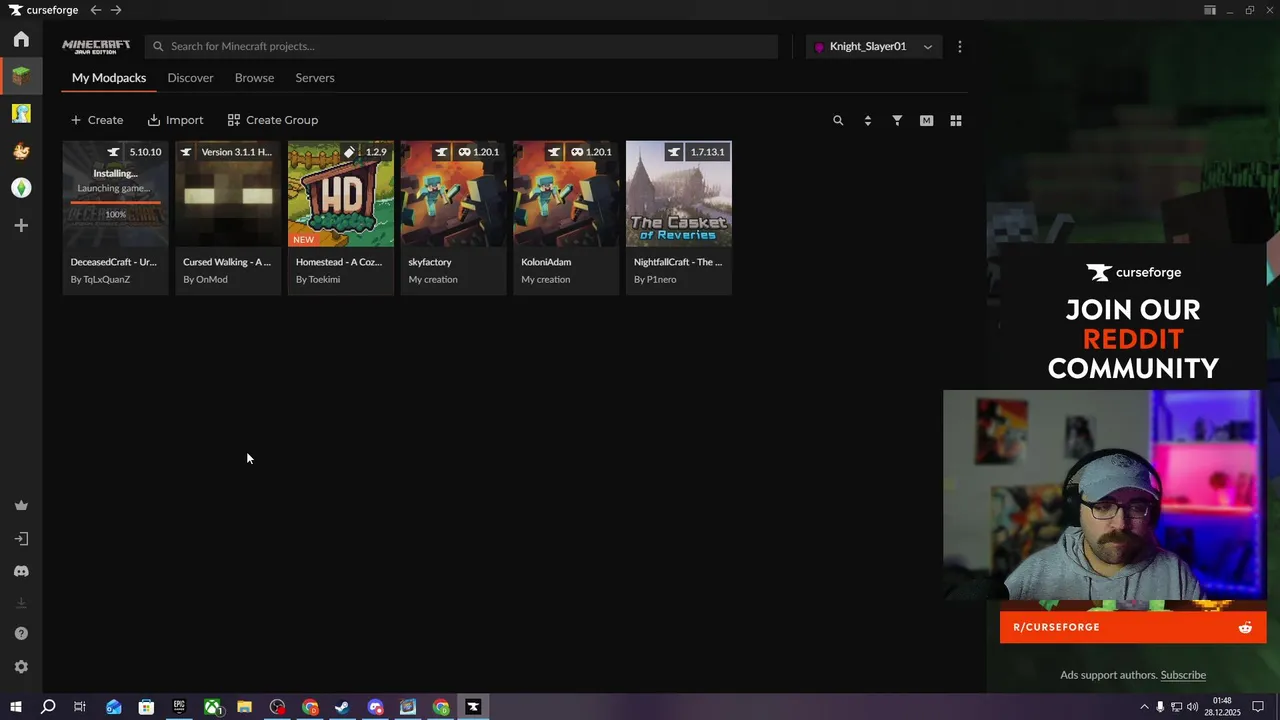Open Steam from the taskbar

pos(342,707)
